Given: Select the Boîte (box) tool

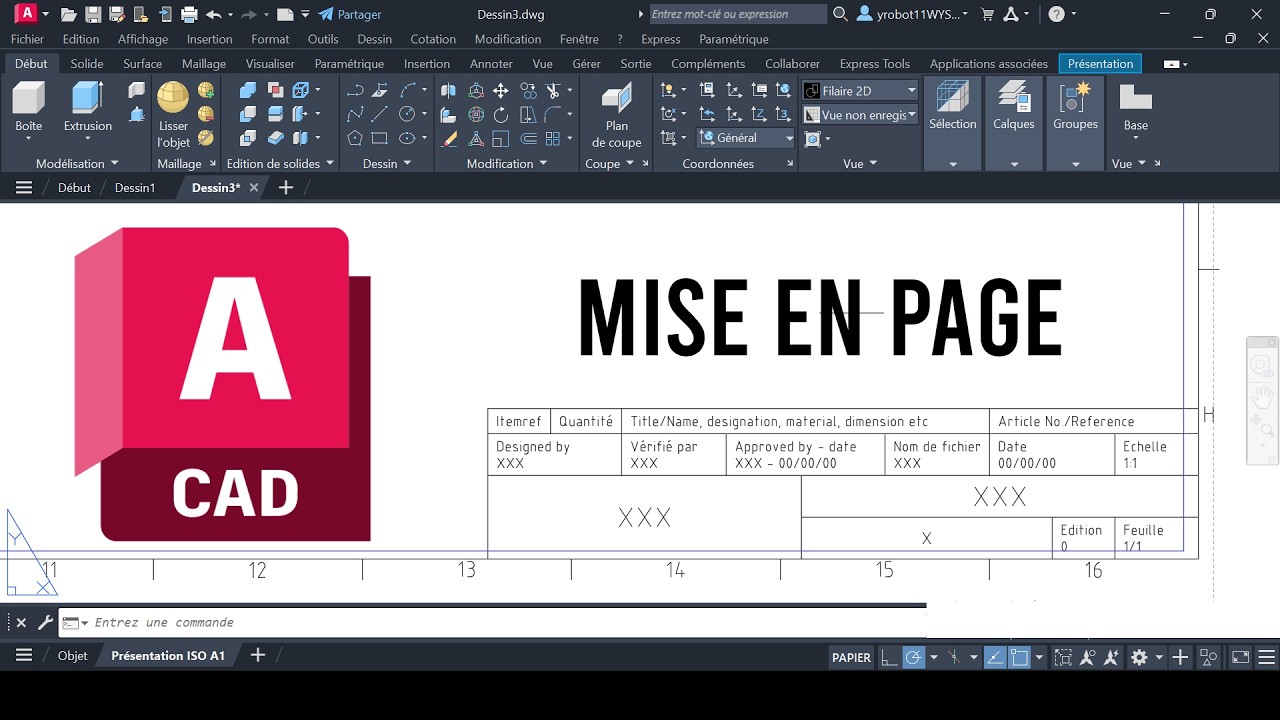Looking at the screenshot, I should point(29,108).
